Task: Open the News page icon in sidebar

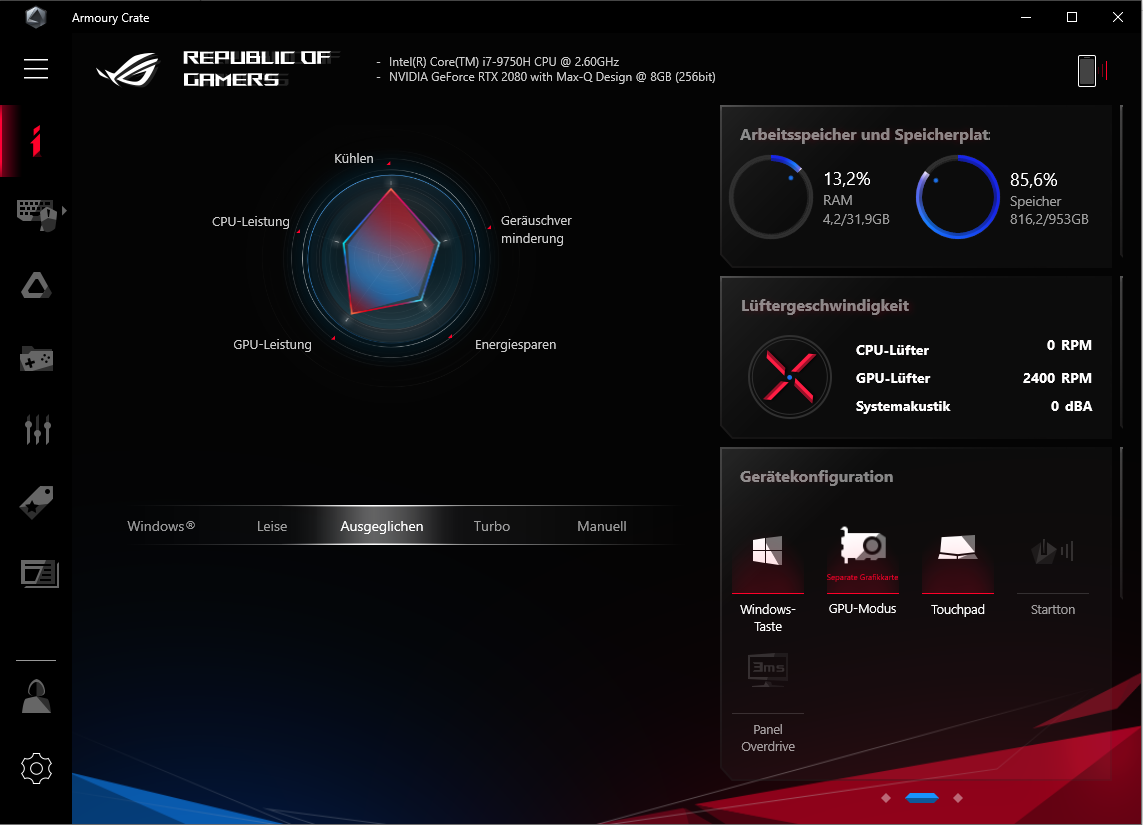Action: (x=38, y=574)
